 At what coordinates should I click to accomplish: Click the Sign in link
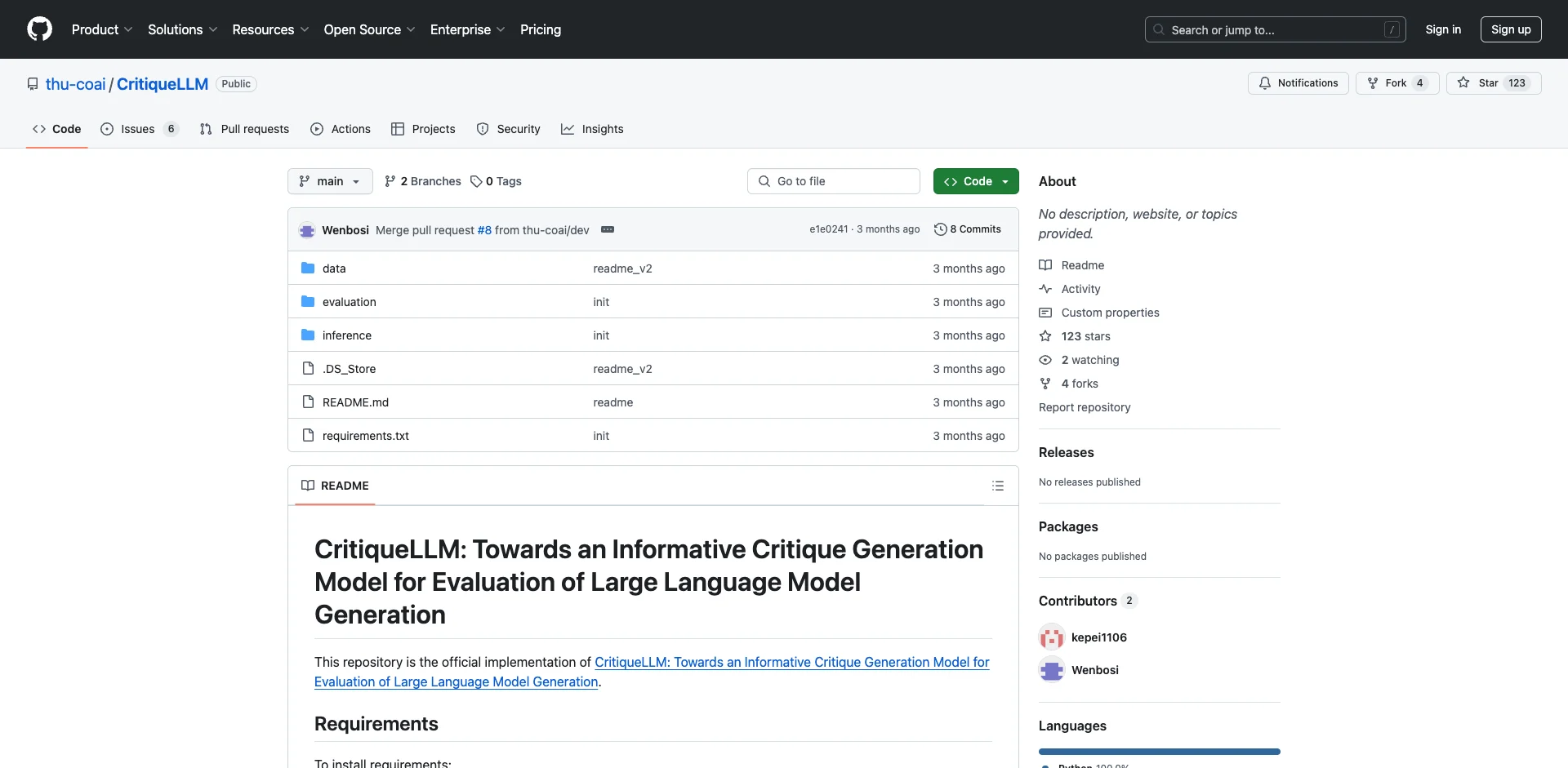[1443, 29]
